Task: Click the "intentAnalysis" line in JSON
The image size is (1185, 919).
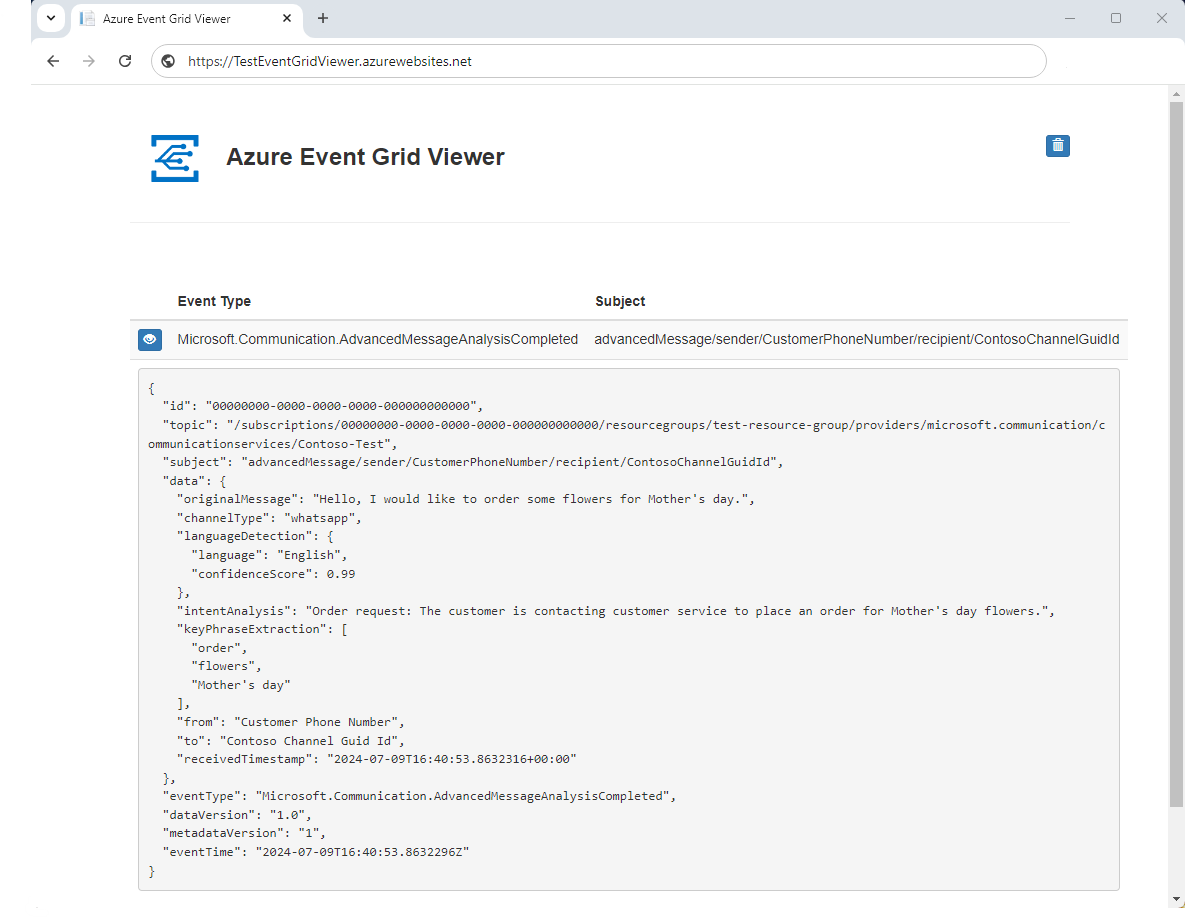Action: [x=615, y=611]
